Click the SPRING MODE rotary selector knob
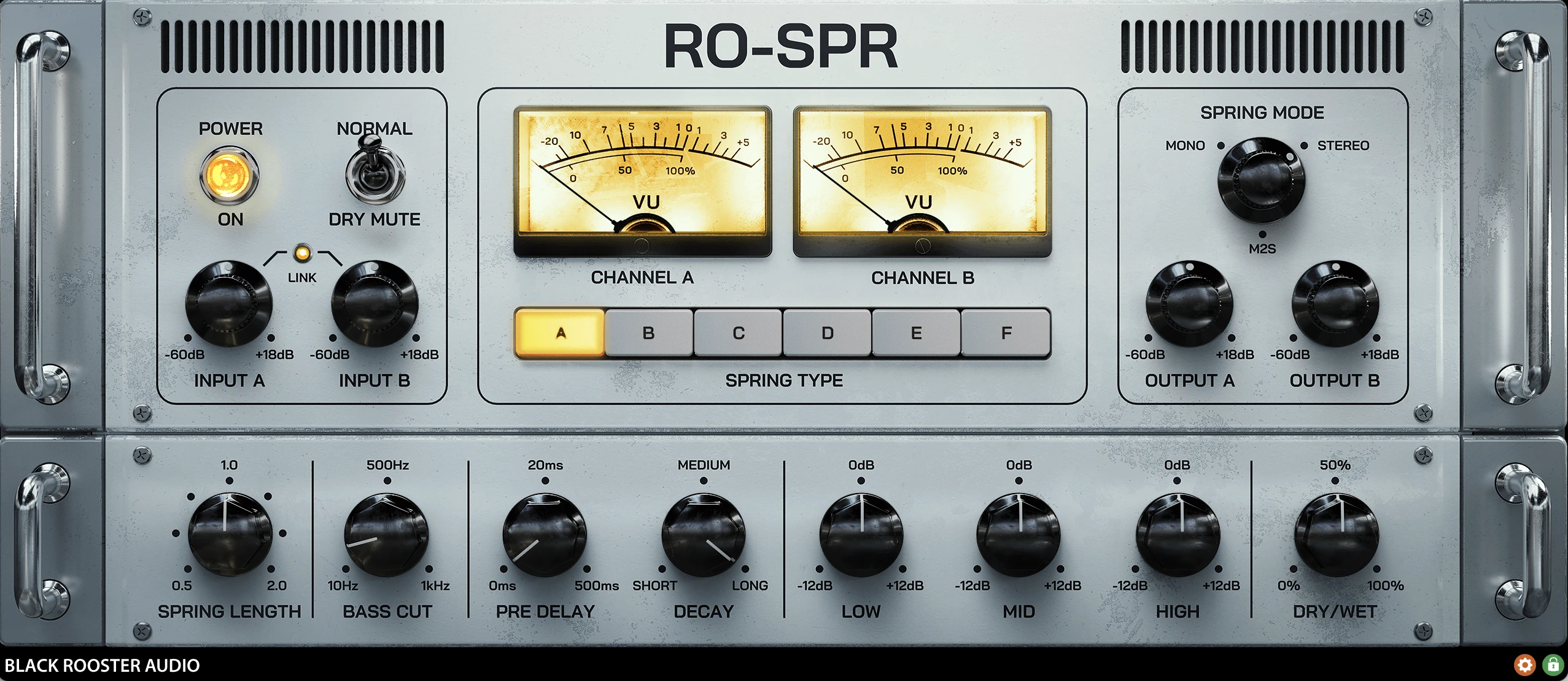1568x681 pixels. click(1261, 180)
